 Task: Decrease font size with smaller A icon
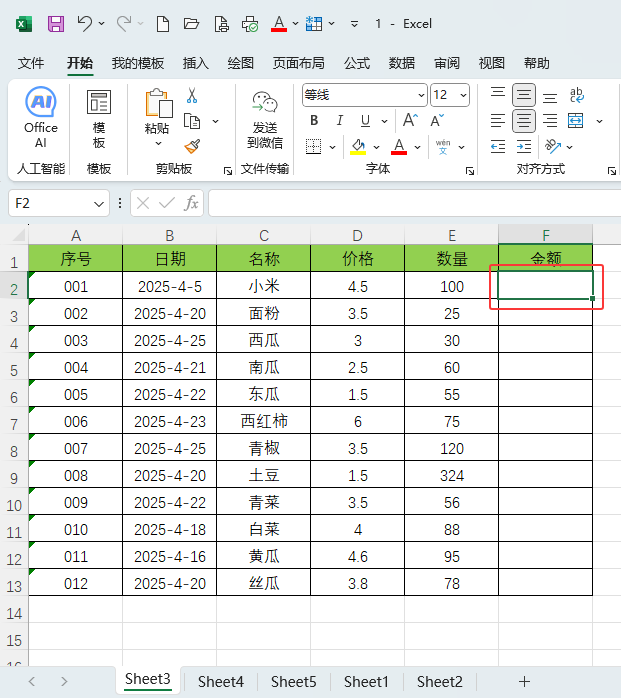(x=437, y=120)
